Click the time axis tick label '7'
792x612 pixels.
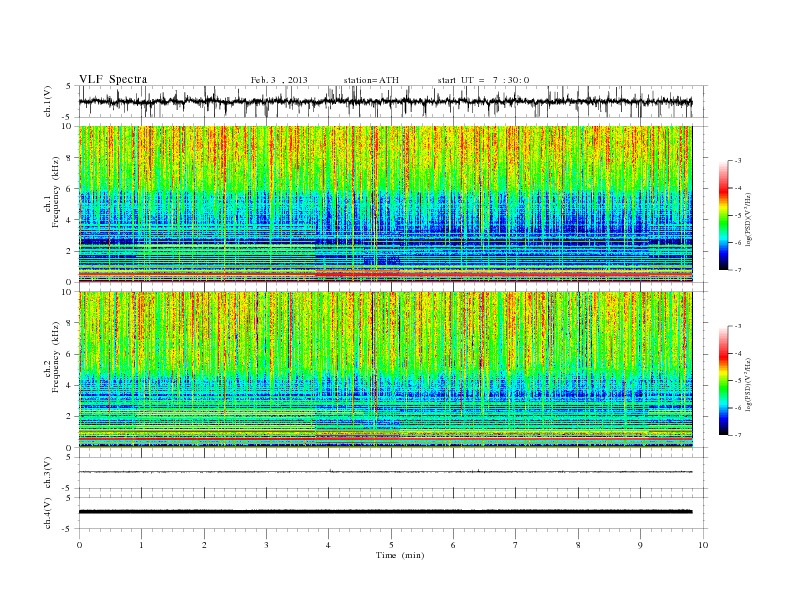point(516,545)
